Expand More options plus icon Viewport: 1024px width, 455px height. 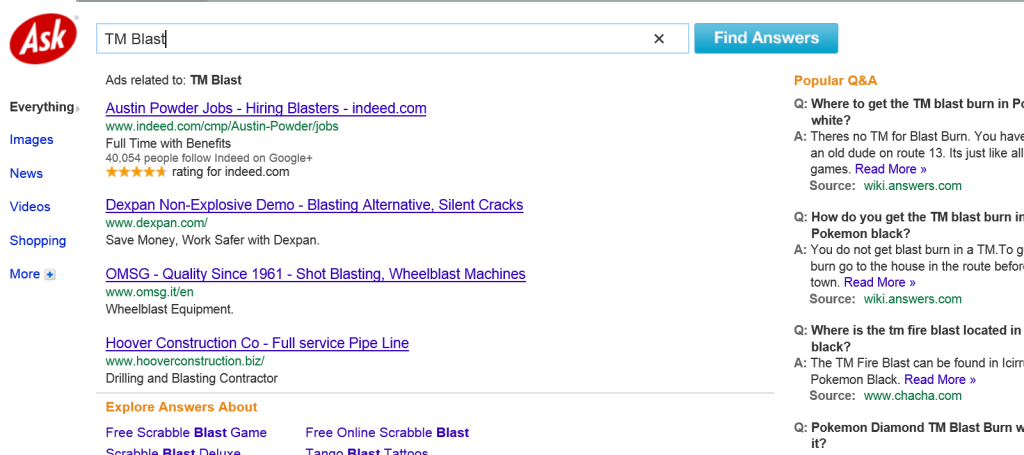(50, 275)
